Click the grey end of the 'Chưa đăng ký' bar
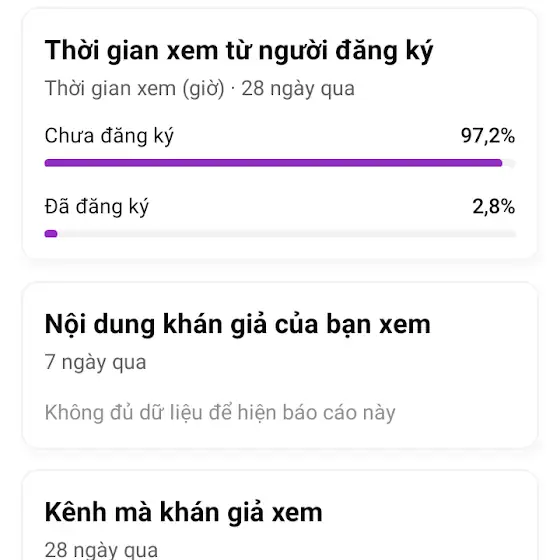The width and height of the screenshot is (560, 560). click(x=509, y=163)
